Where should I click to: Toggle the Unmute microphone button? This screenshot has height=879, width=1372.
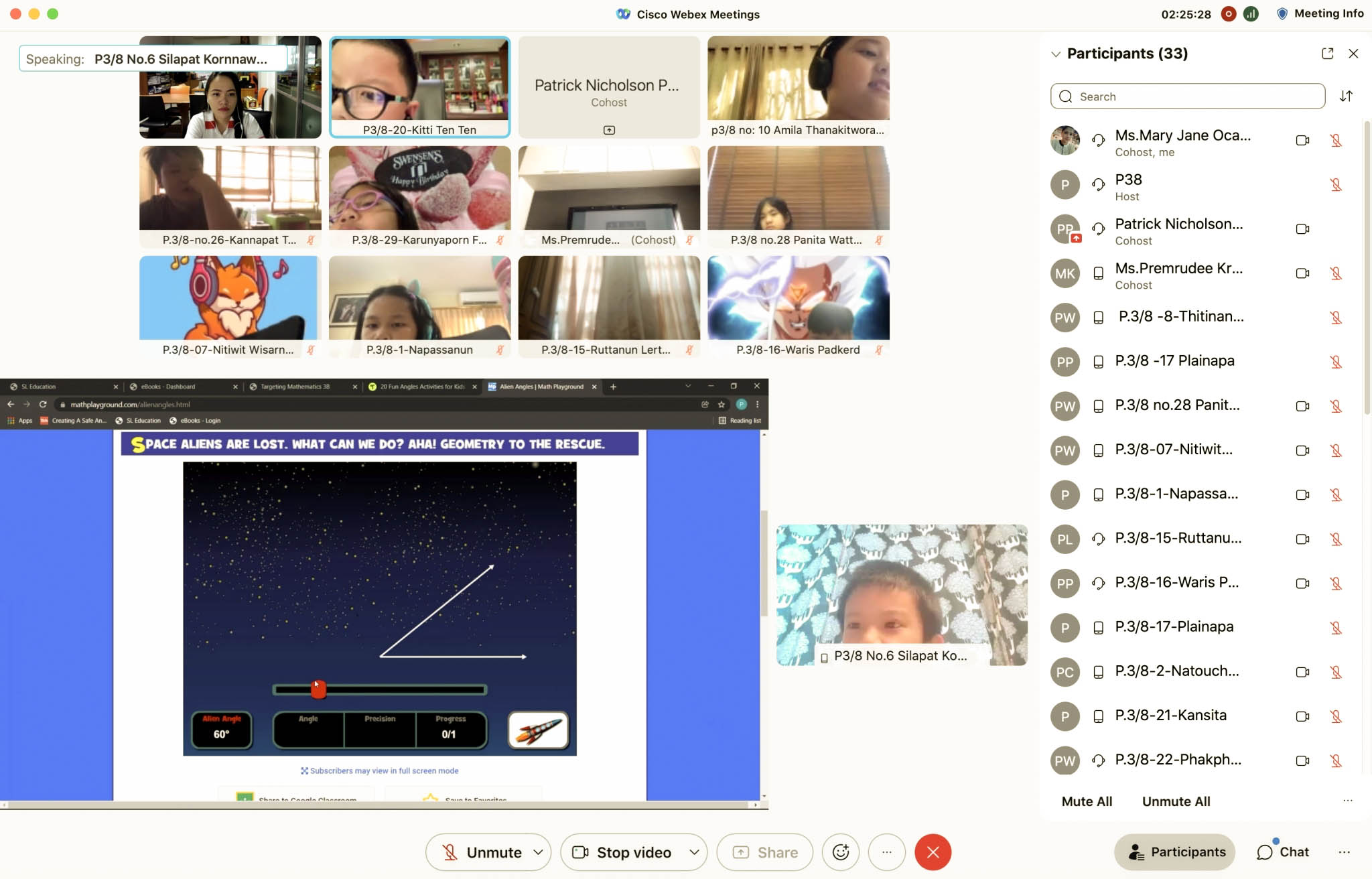coord(481,852)
